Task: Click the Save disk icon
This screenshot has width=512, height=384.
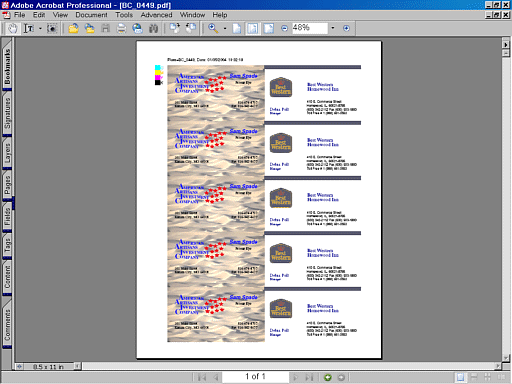Action: [x=105, y=28]
